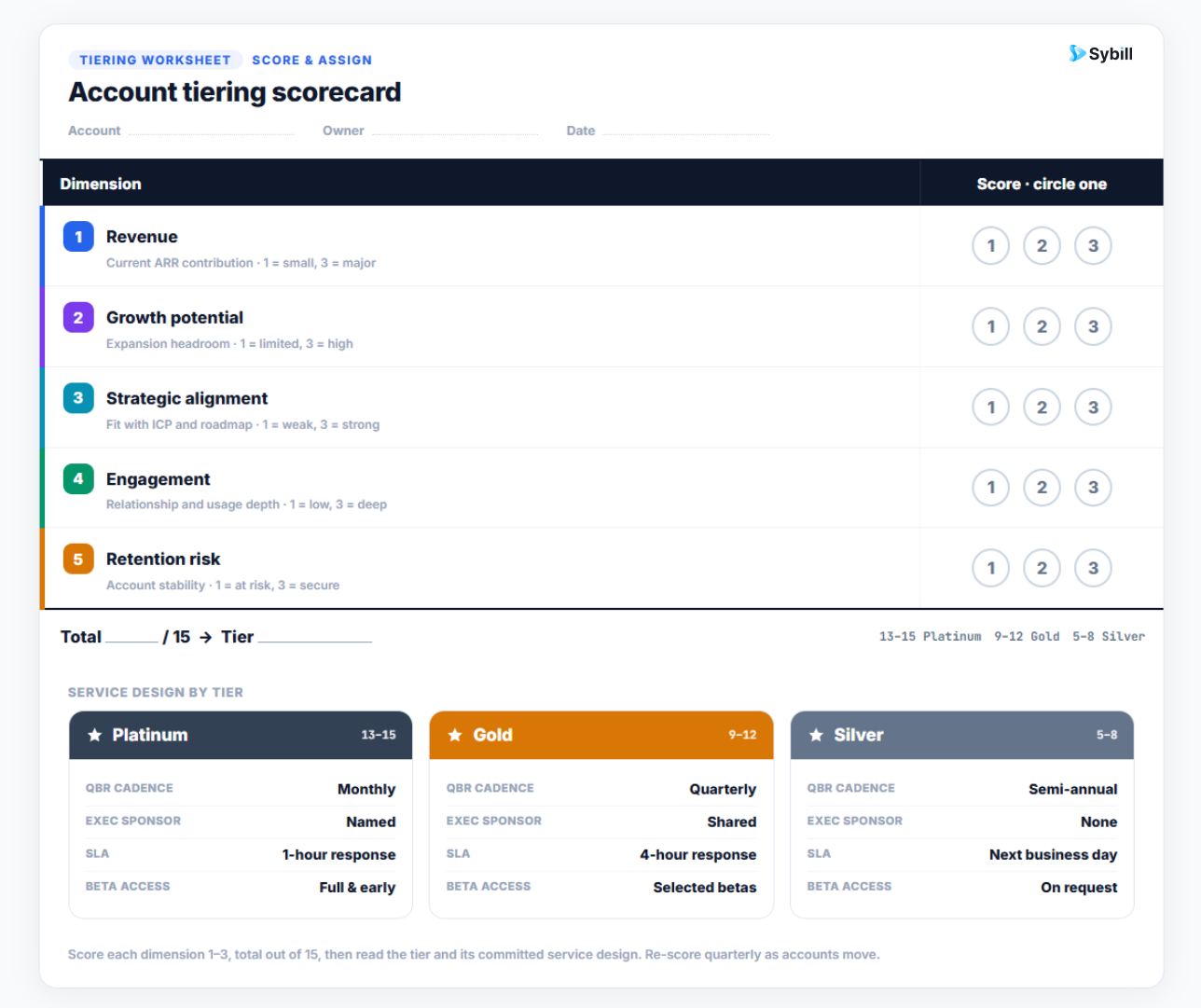The width and height of the screenshot is (1201, 1008).
Task: Circle score 1 for Revenue
Action: (x=991, y=246)
